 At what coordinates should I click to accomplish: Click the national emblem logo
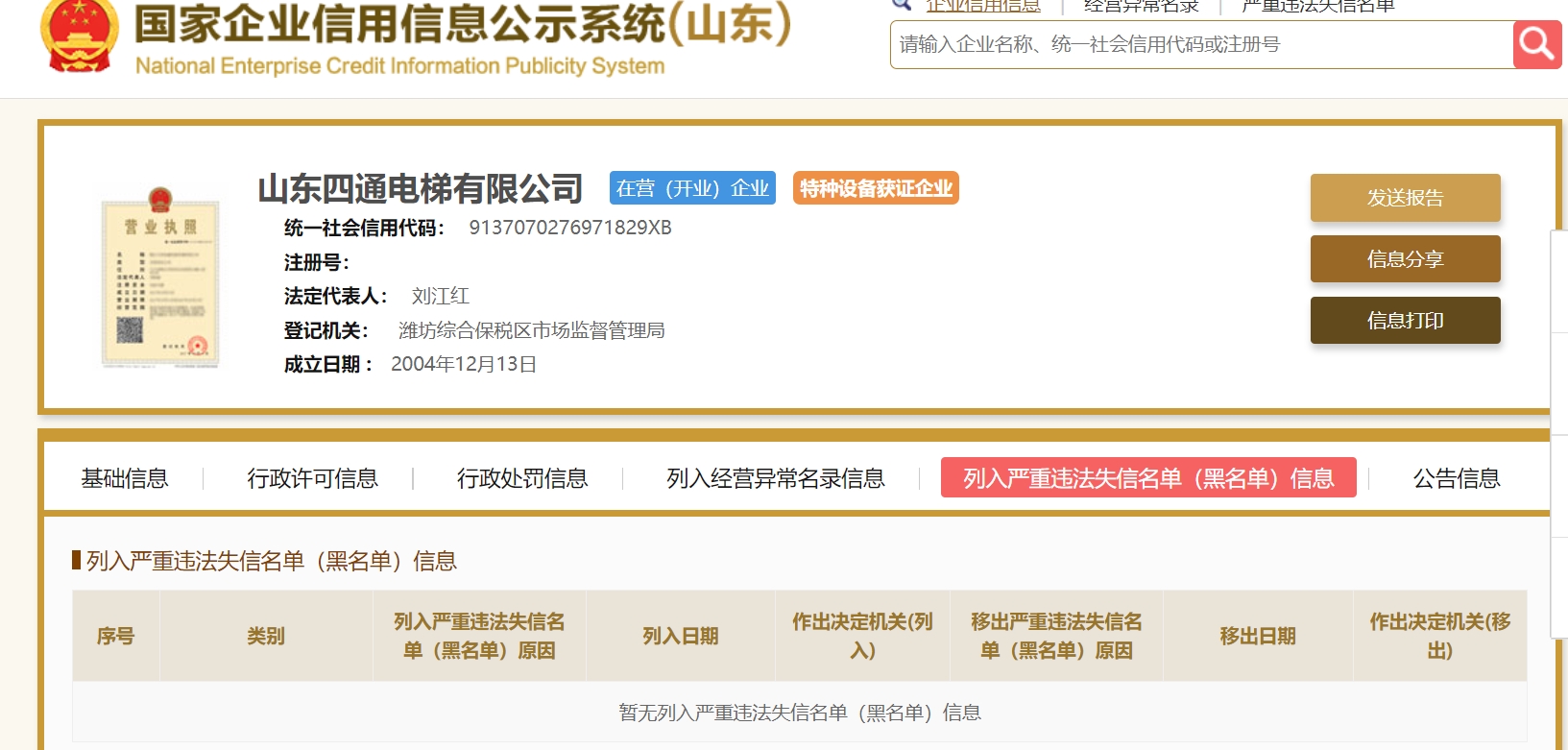pyautogui.click(x=80, y=36)
